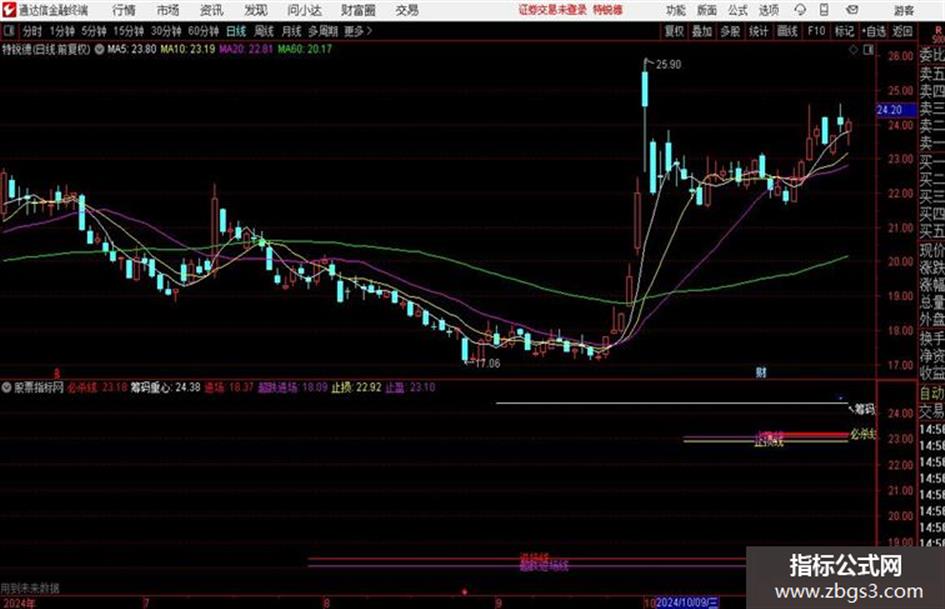Click the 17.06 low price label

pyautogui.click(x=488, y=364)
